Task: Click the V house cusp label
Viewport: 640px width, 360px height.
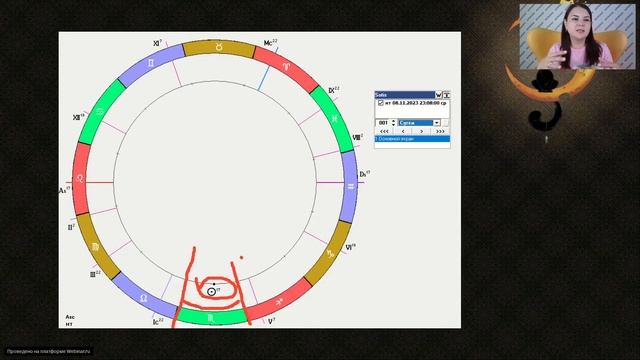Action: click(271, 322)
